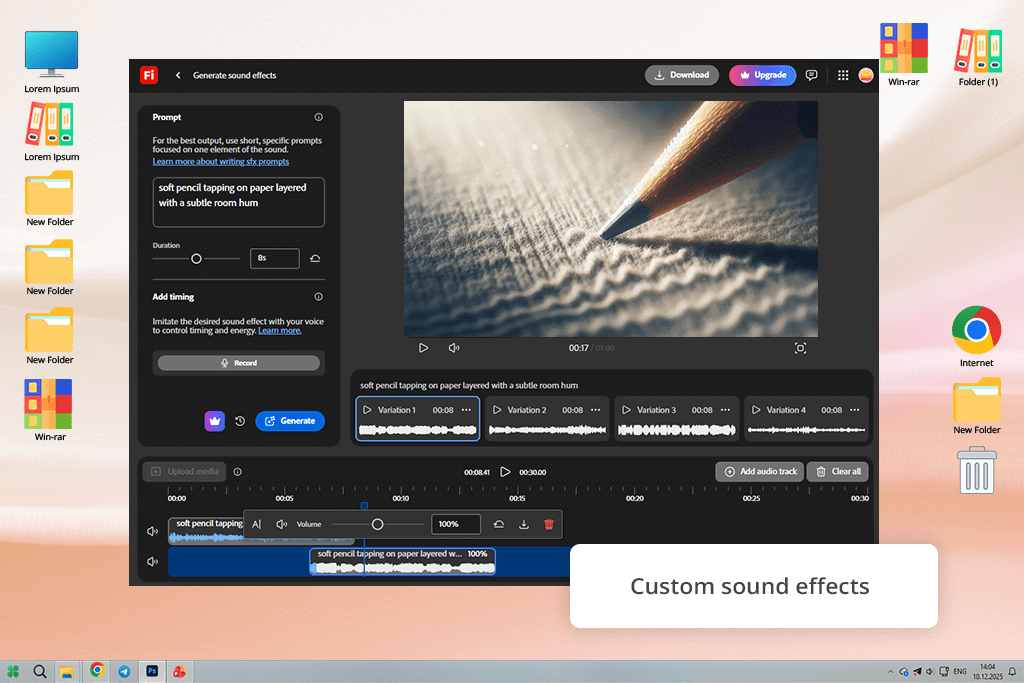Enter fullscreen on the video preview

[800, 348]
